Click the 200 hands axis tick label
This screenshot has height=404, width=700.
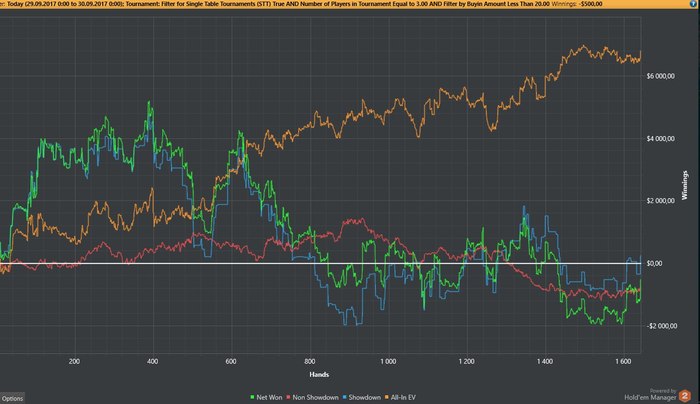coord(74,361)
